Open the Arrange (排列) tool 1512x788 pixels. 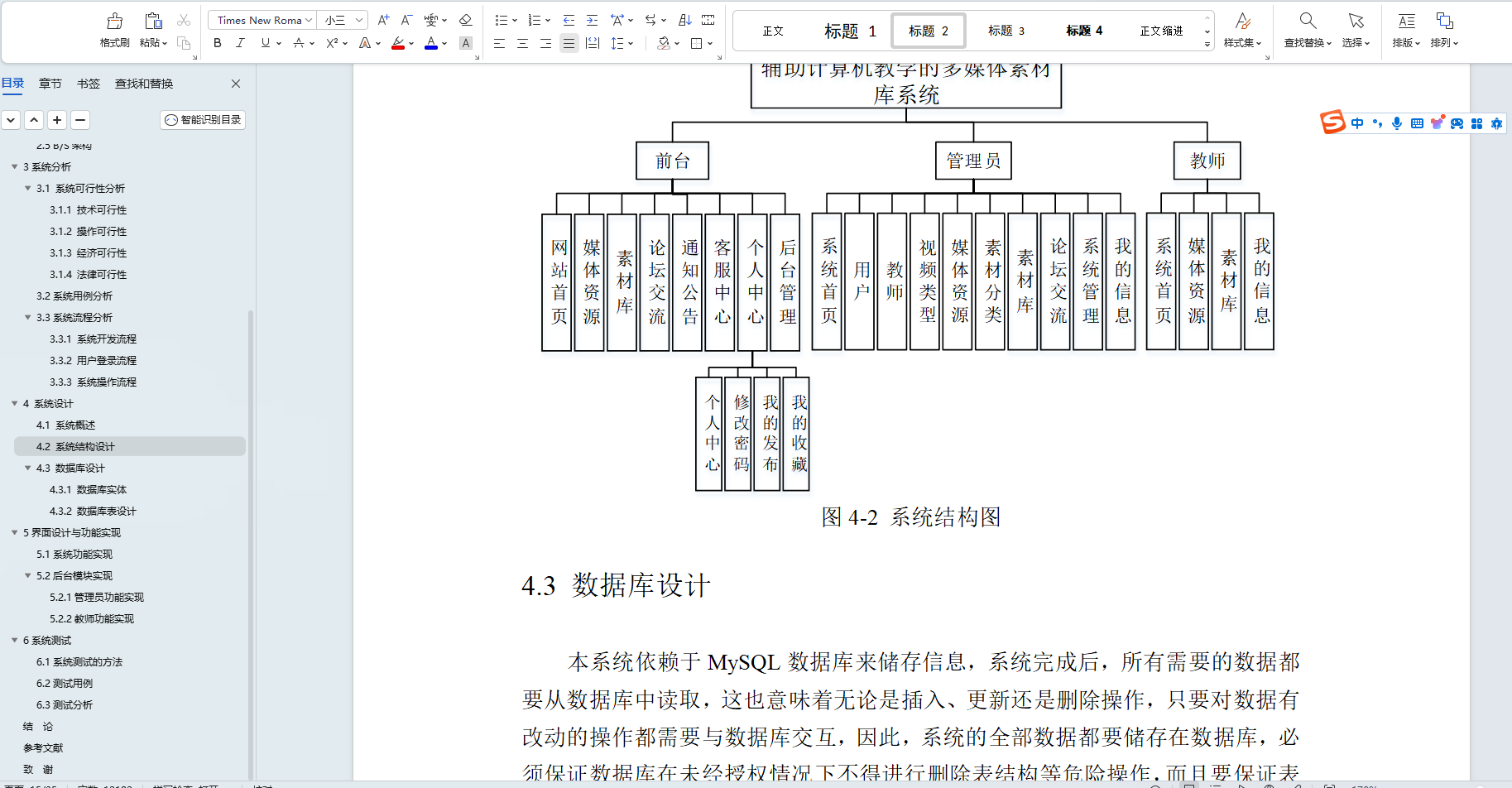pos(1445,21)
